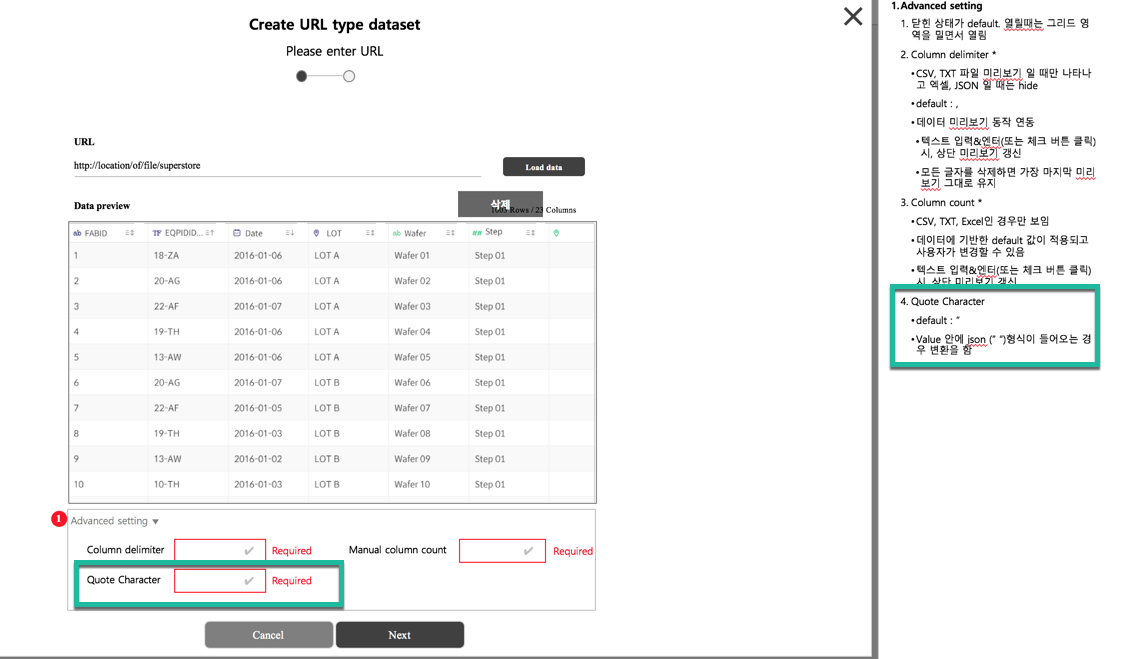Click the wizard progress bar under Please enter URL
Viewport: 1121px width, 659px height.
tap(326, 75)
